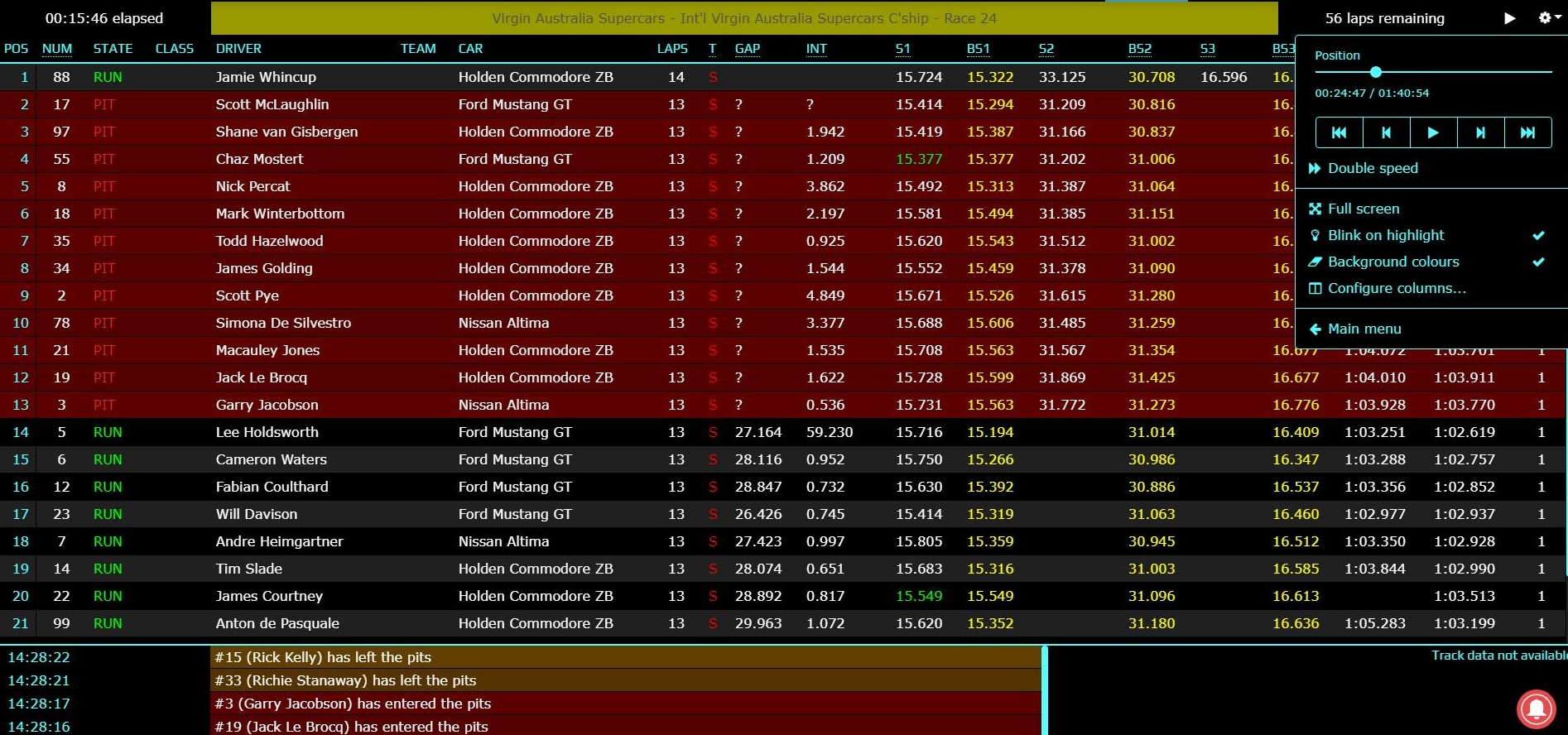Click the BS2 column header
Image resolution: width=1568 pixels, height=735 pixels.
coord(1140,49)
